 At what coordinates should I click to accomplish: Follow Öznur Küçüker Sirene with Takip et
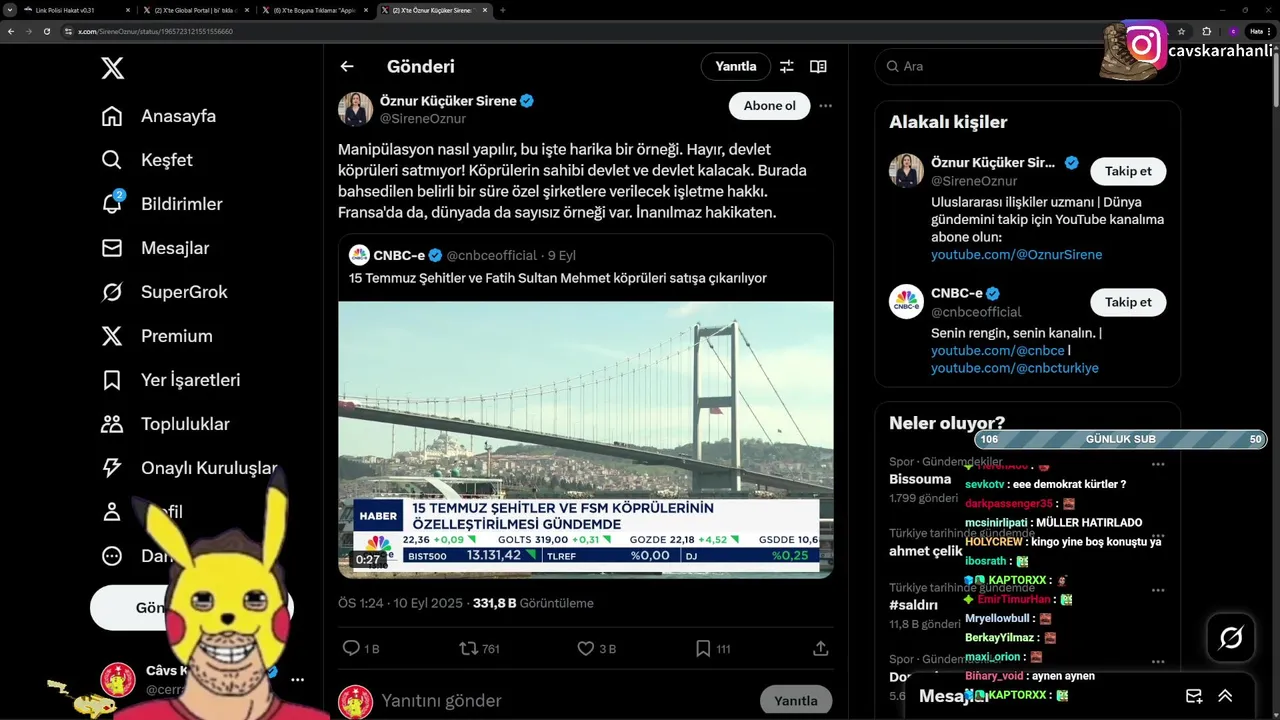[x=1128, y=171]
